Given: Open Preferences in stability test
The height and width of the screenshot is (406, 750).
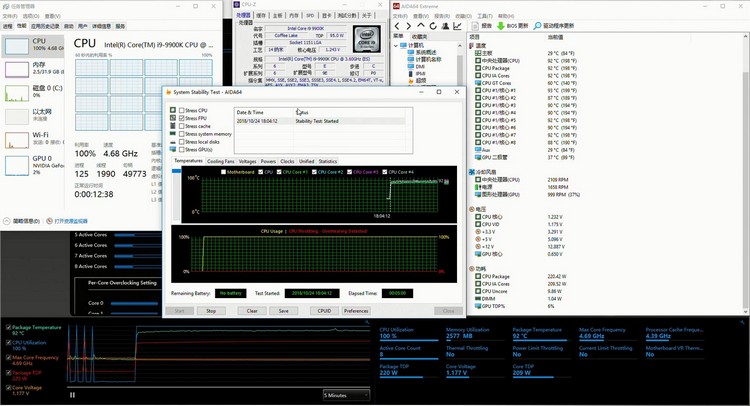Looking at the screenshot, I should tap(356, 311).
